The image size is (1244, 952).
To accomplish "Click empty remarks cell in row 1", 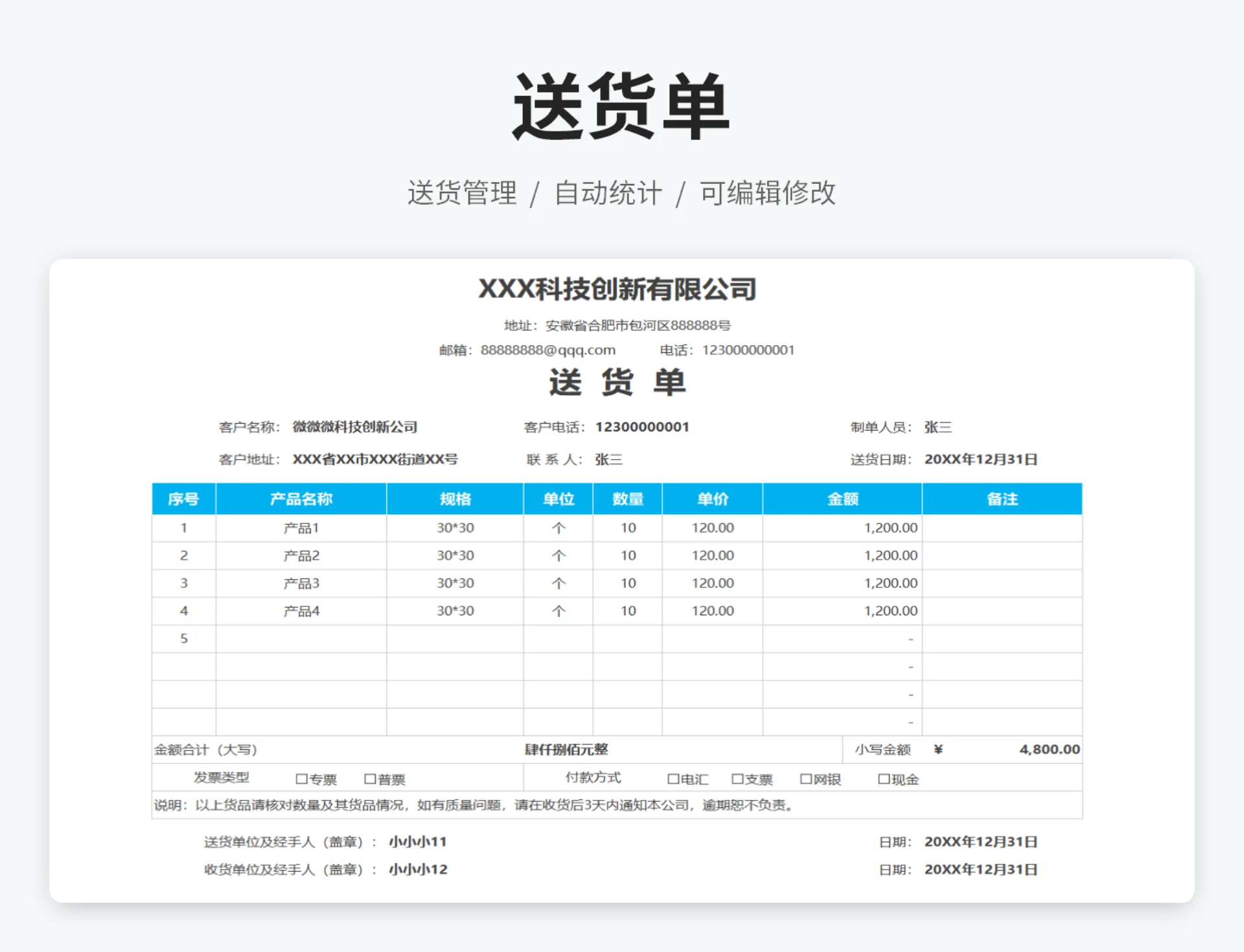I will click(x=1002, y=528).
